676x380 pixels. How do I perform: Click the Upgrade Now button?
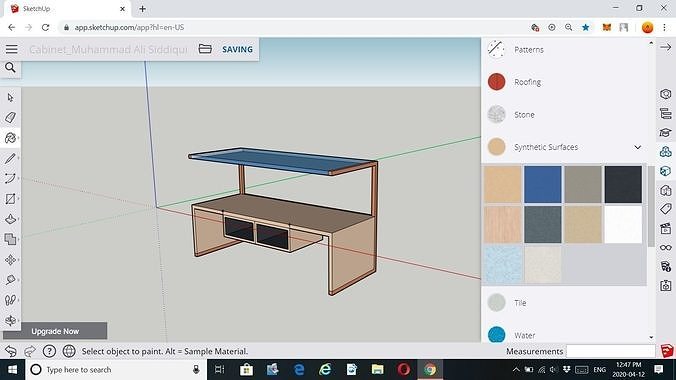coord(55,331)
